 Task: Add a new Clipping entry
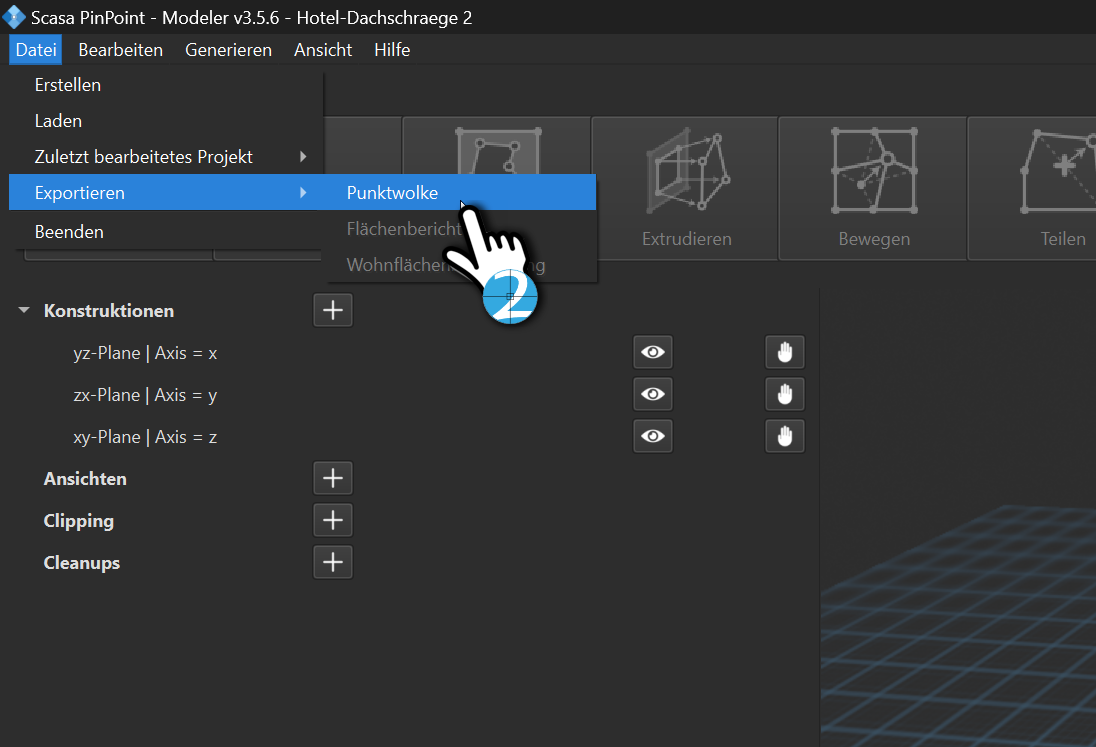pyautogui.click(x=333, y=521)
